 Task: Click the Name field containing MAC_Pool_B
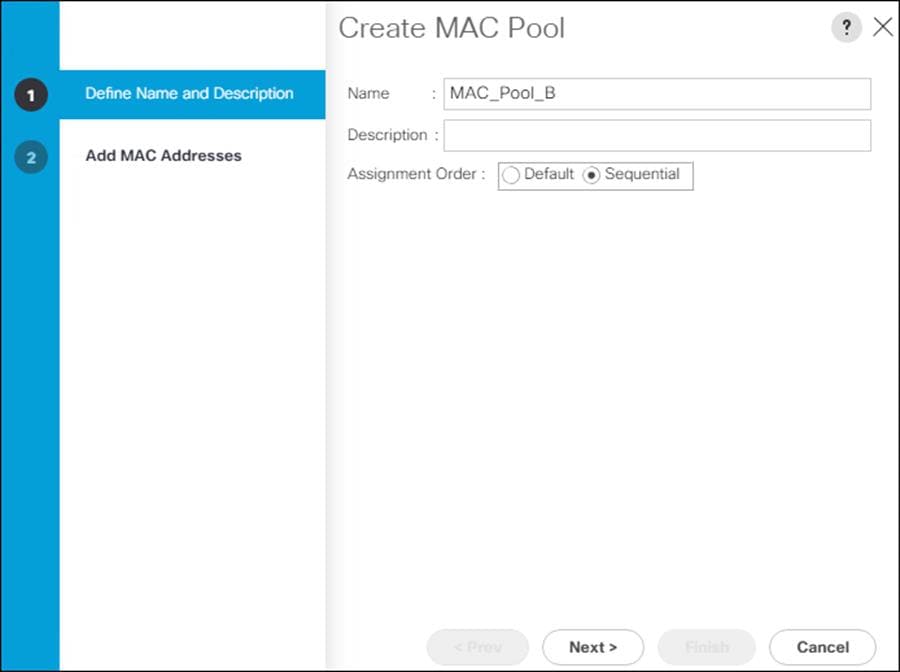click(657, 93)
